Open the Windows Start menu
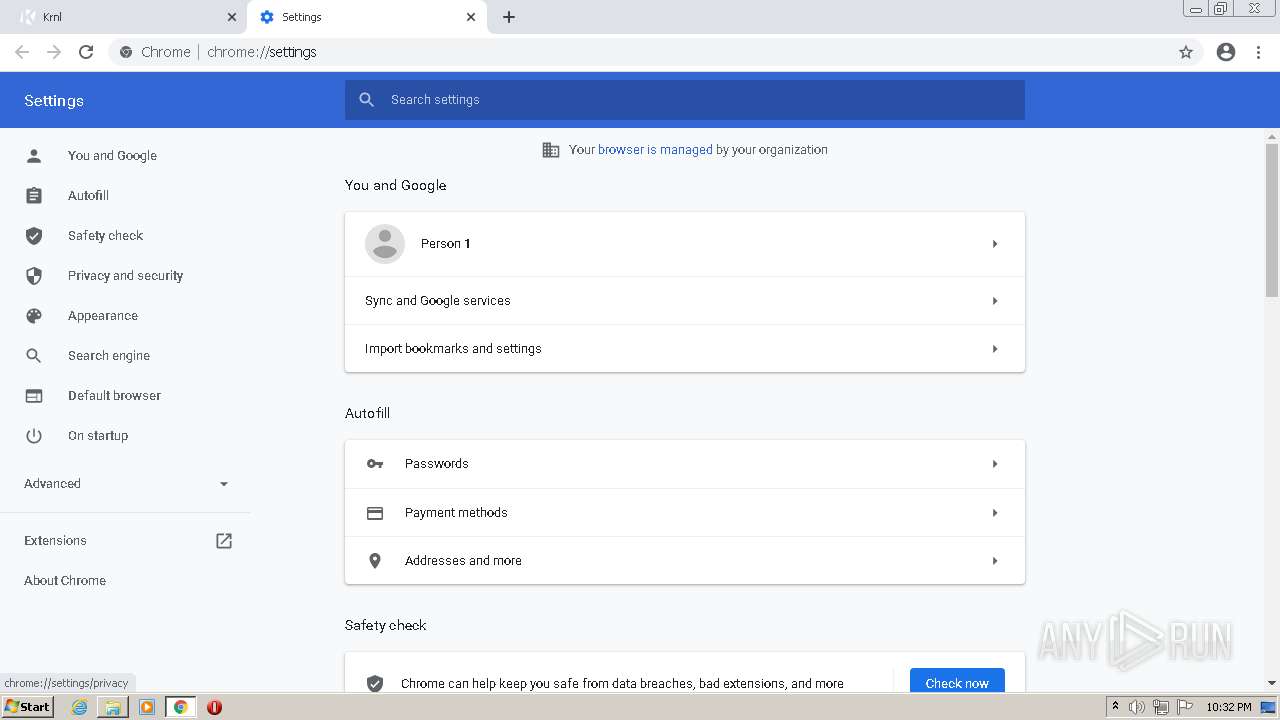The image size is (1280, 720). click(28, 707)
